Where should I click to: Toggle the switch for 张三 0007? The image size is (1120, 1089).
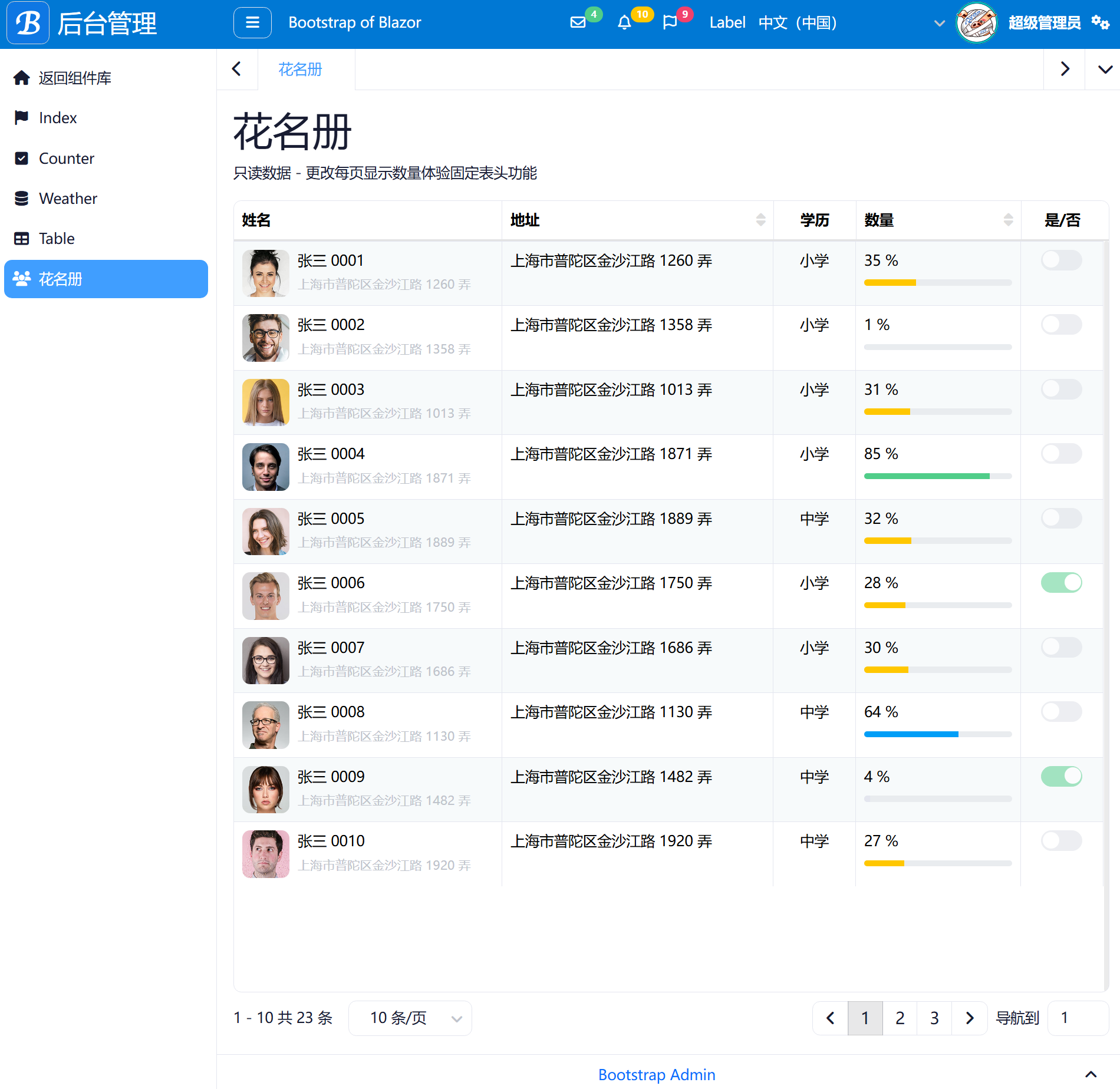coord(1061,647)
